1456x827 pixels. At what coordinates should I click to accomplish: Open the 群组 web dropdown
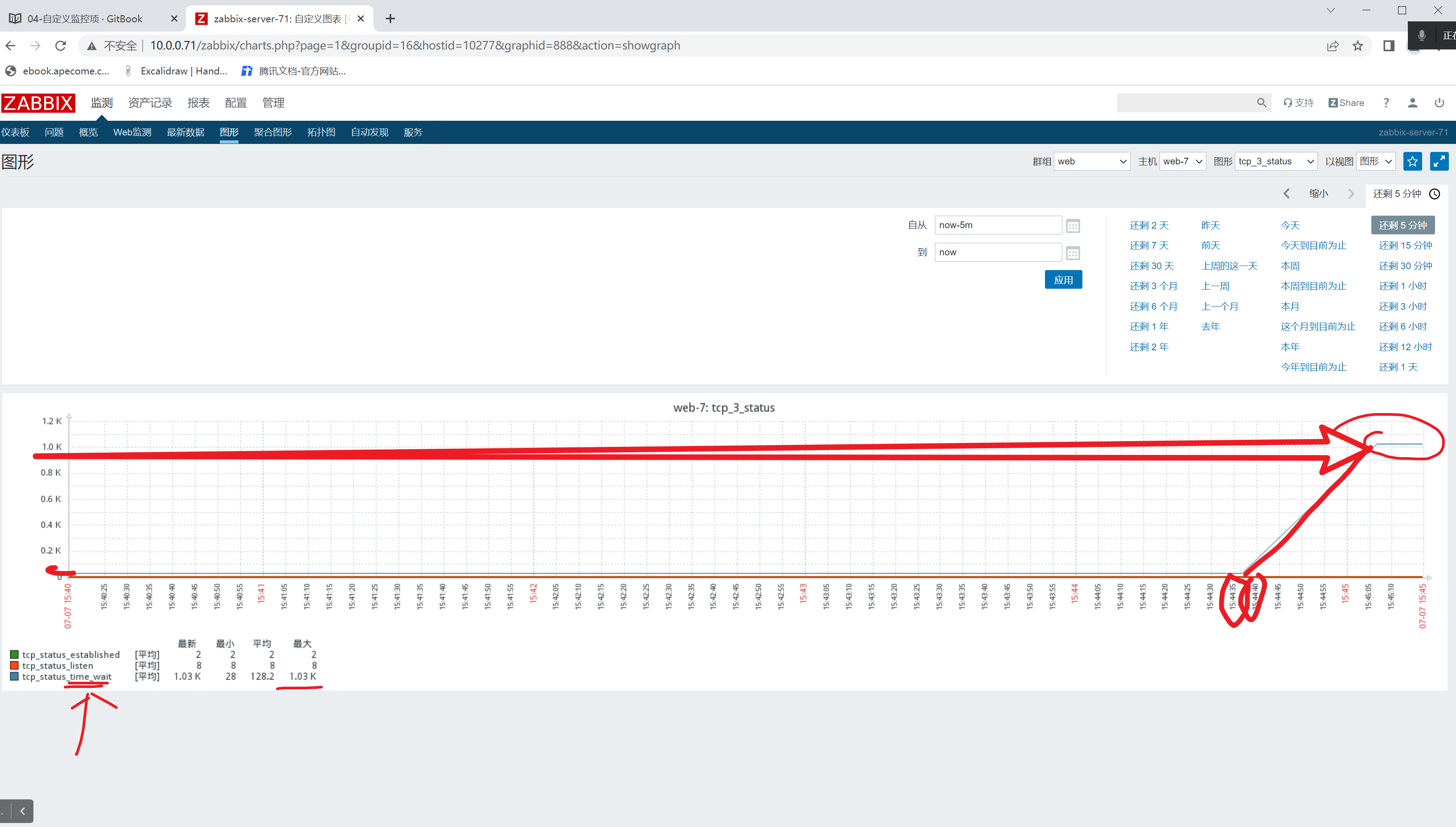click(x=1091, y=161)
